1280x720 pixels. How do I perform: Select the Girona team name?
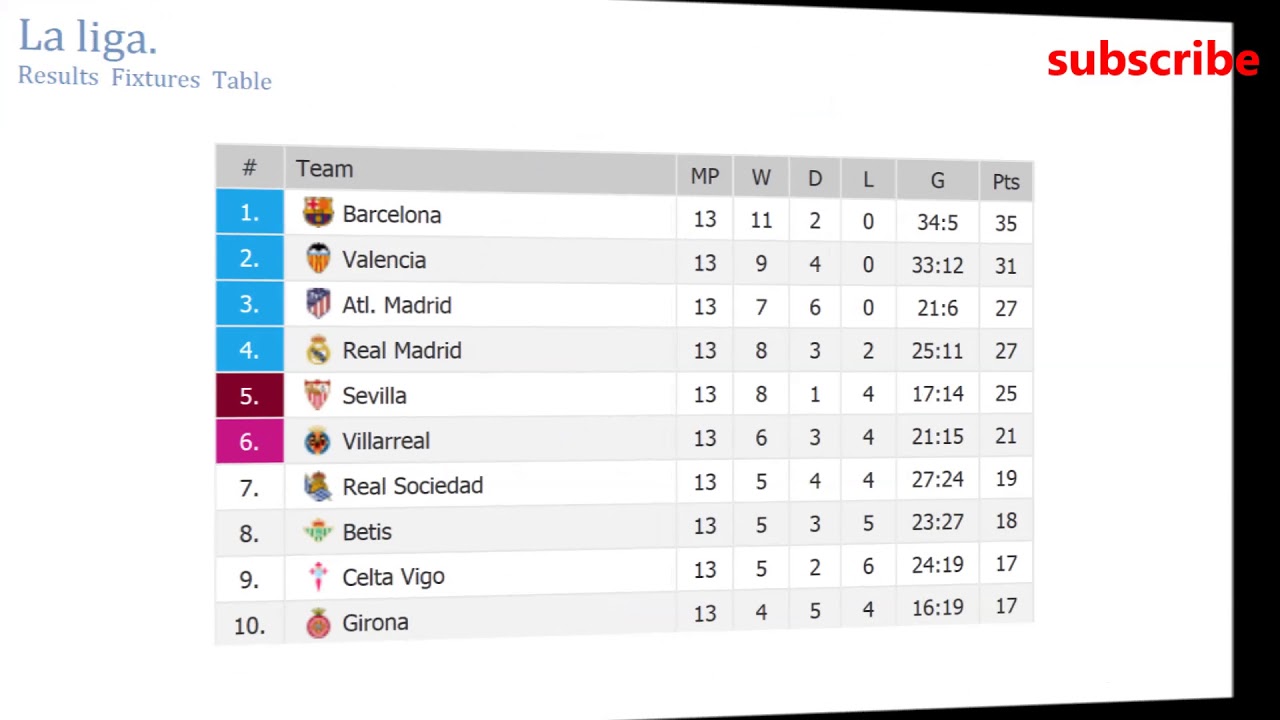pyautogui.click(x=375, y=622)
